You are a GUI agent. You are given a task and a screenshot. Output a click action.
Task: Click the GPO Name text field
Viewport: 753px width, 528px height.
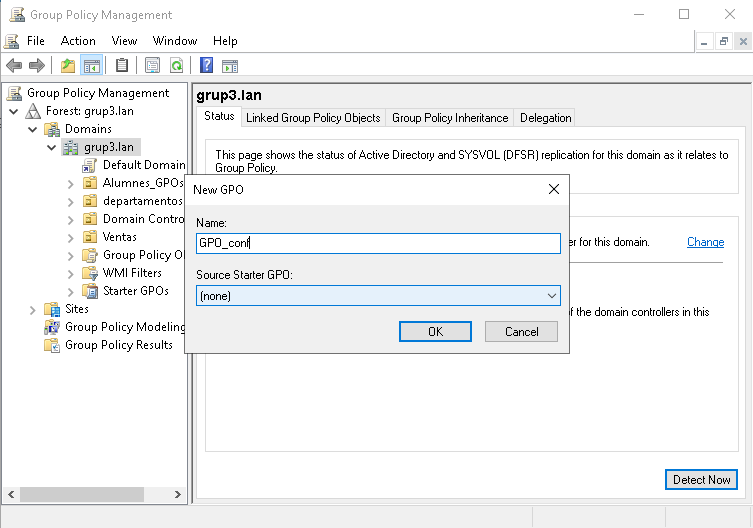coord(378,243)
